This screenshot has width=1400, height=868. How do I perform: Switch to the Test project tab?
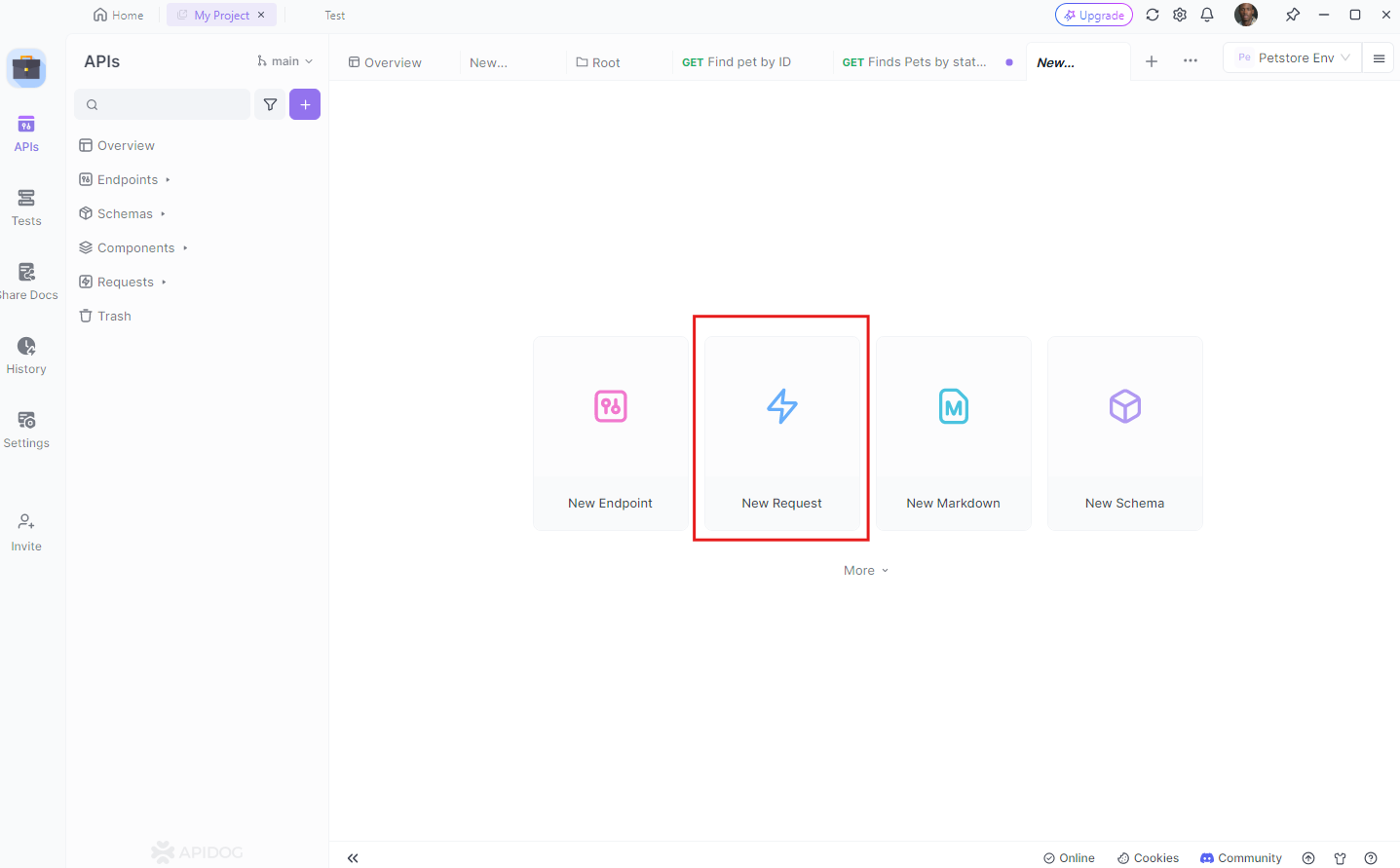[x=335, y=15]
